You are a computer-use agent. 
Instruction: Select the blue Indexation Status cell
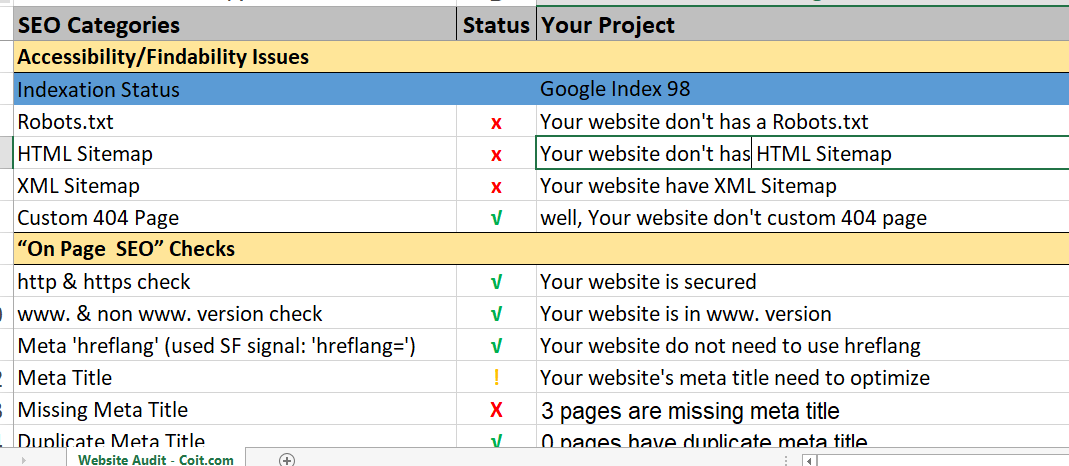click(236, 90)
